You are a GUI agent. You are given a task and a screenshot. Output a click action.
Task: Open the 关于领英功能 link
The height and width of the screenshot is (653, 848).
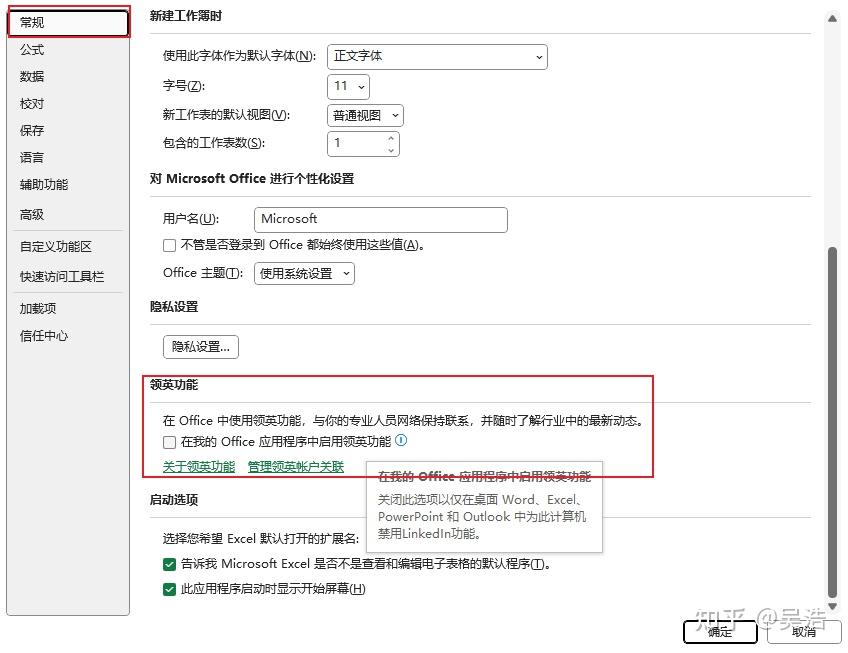199,467
